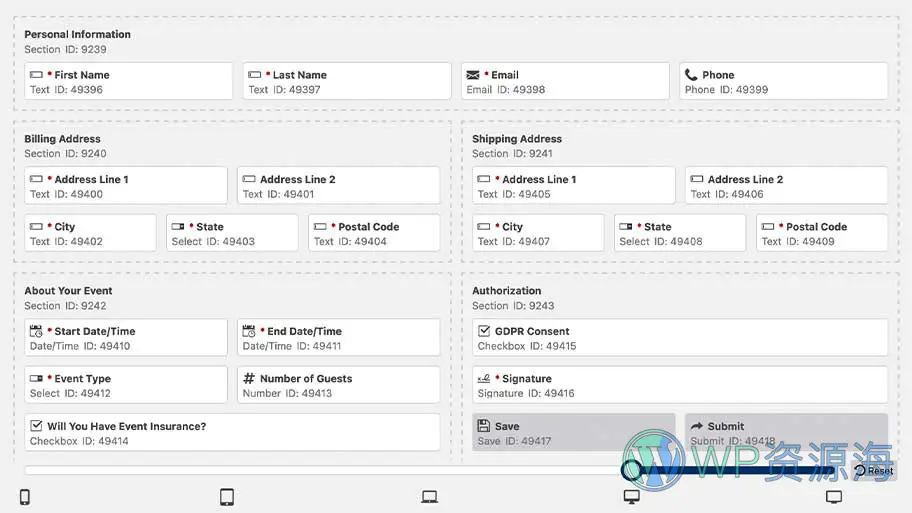
Task: Click the Event Type label
Action: tap(83, 379)
